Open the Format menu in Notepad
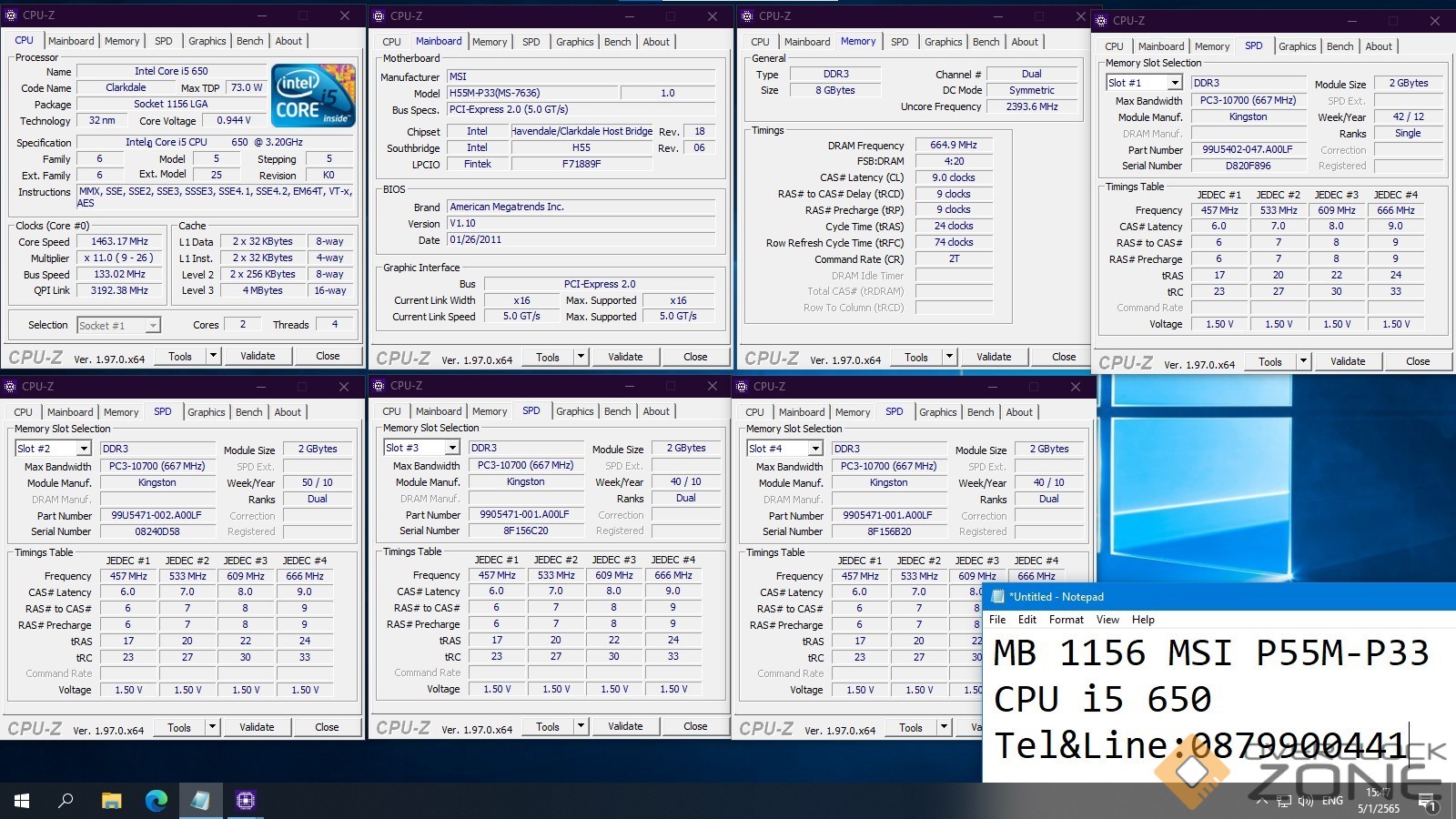The width and height of the screenshot is (1456, 819). 1066,620
